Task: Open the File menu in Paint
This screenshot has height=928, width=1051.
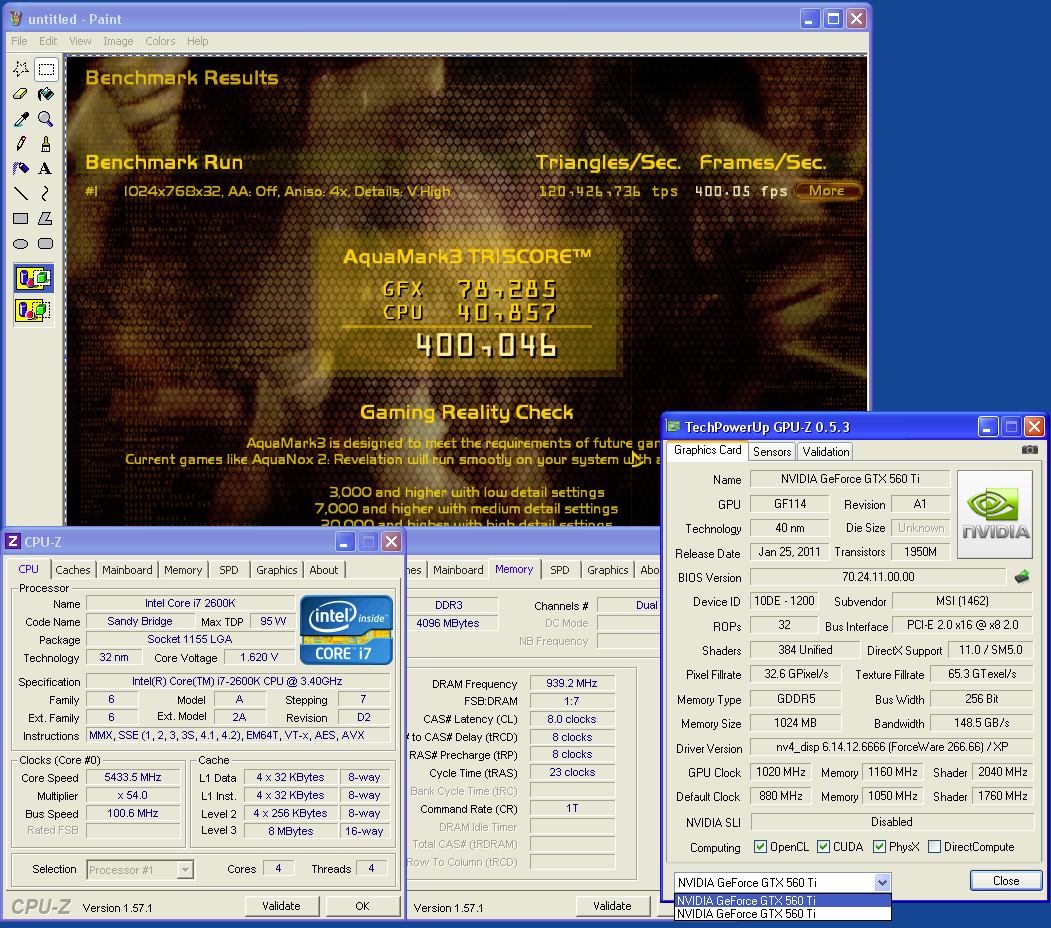Action: pos(19,41)
